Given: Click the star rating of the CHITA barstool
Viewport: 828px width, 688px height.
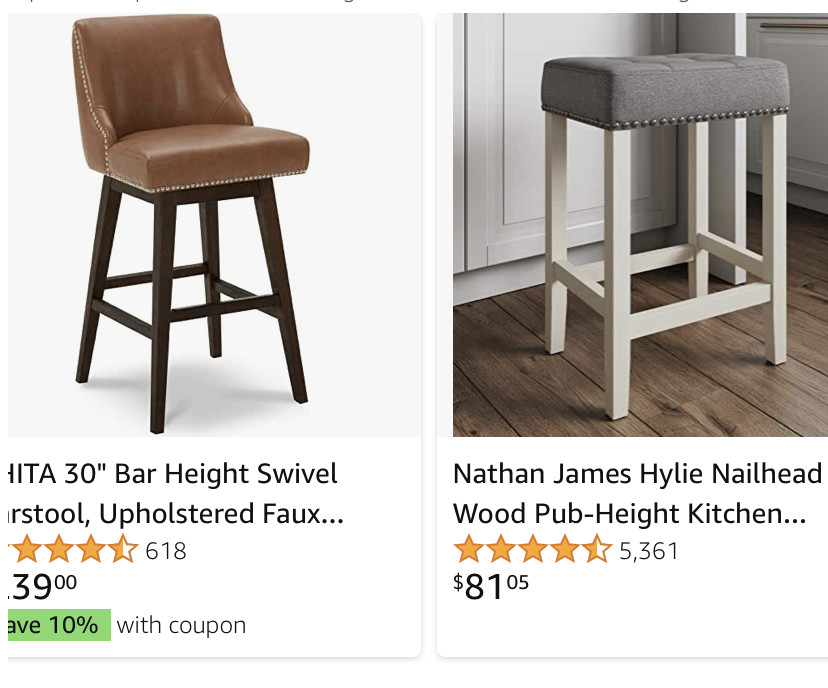Looking at the screenshot, I should click(x=73, y=549).
